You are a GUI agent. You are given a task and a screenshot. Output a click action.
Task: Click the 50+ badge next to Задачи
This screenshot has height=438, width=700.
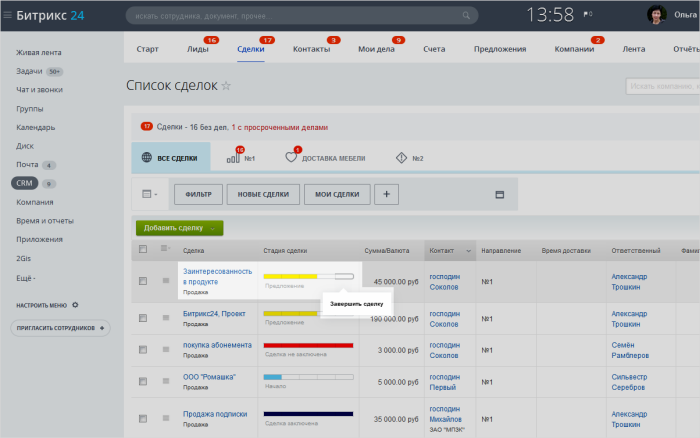click(x=54, y=71)
